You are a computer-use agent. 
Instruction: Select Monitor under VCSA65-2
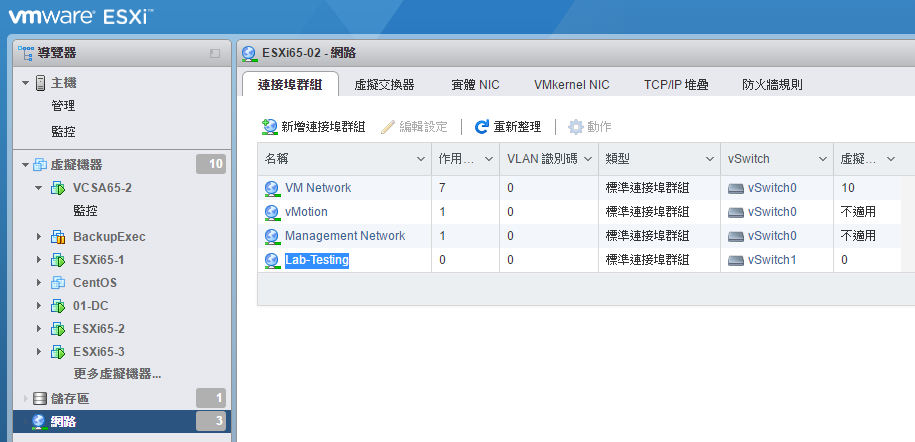click(85, 211)
